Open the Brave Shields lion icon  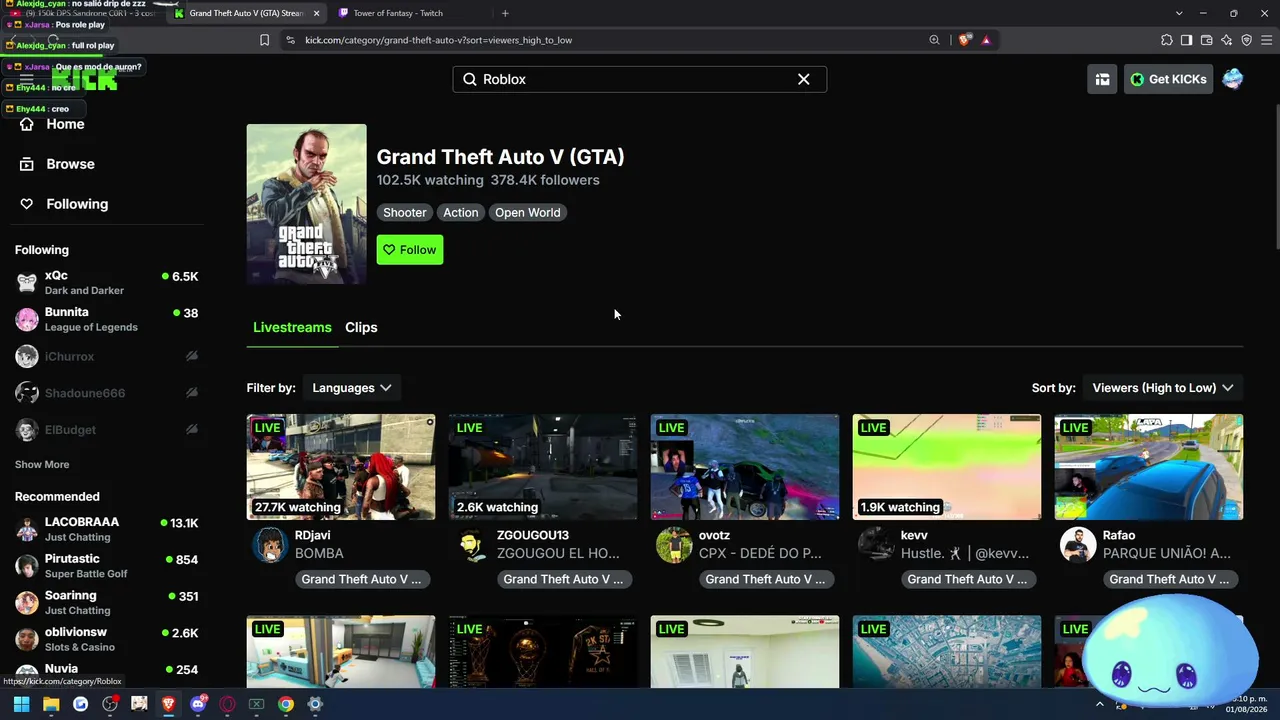tap(964, 40)
